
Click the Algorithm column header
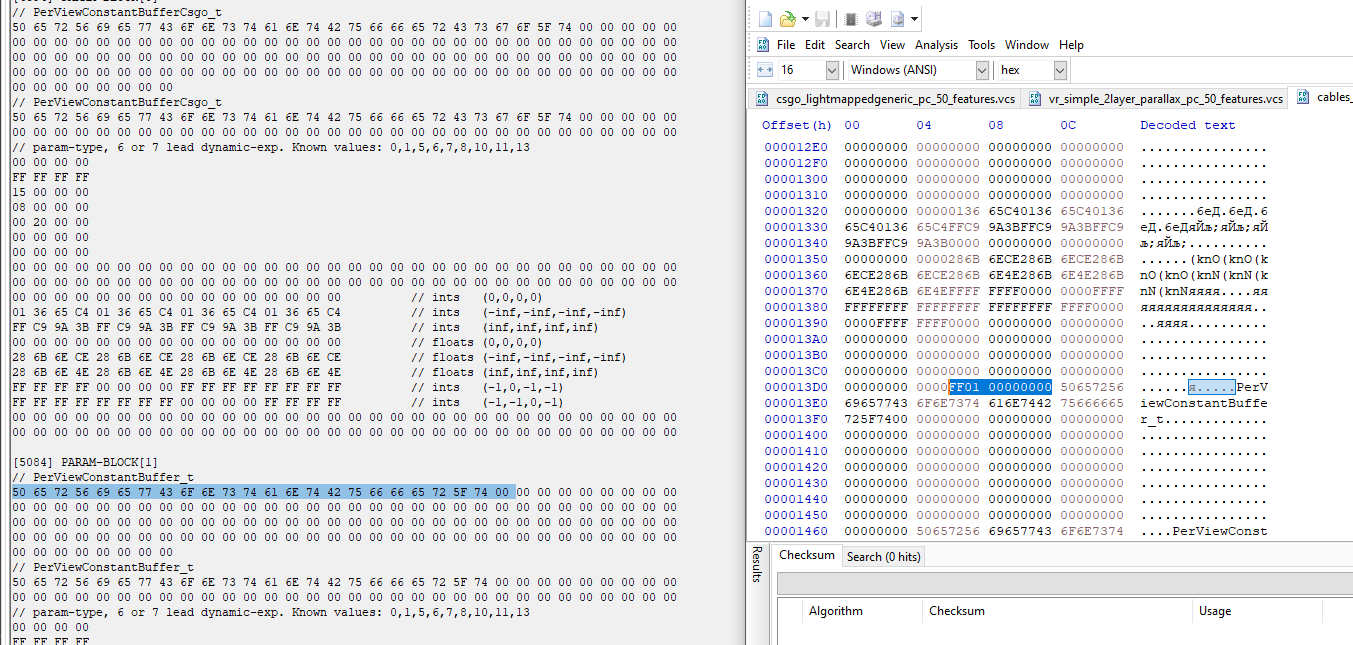pos(837,610)
